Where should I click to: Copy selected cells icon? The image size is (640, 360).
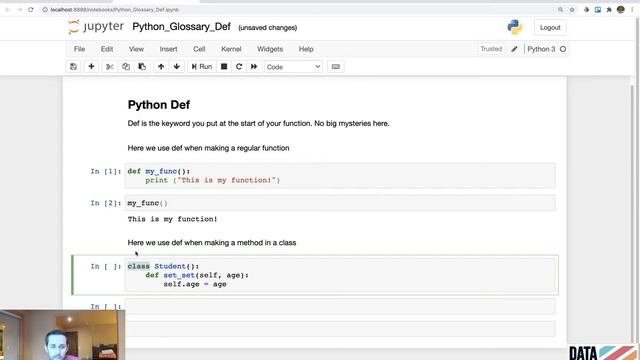tap(126, 67)
